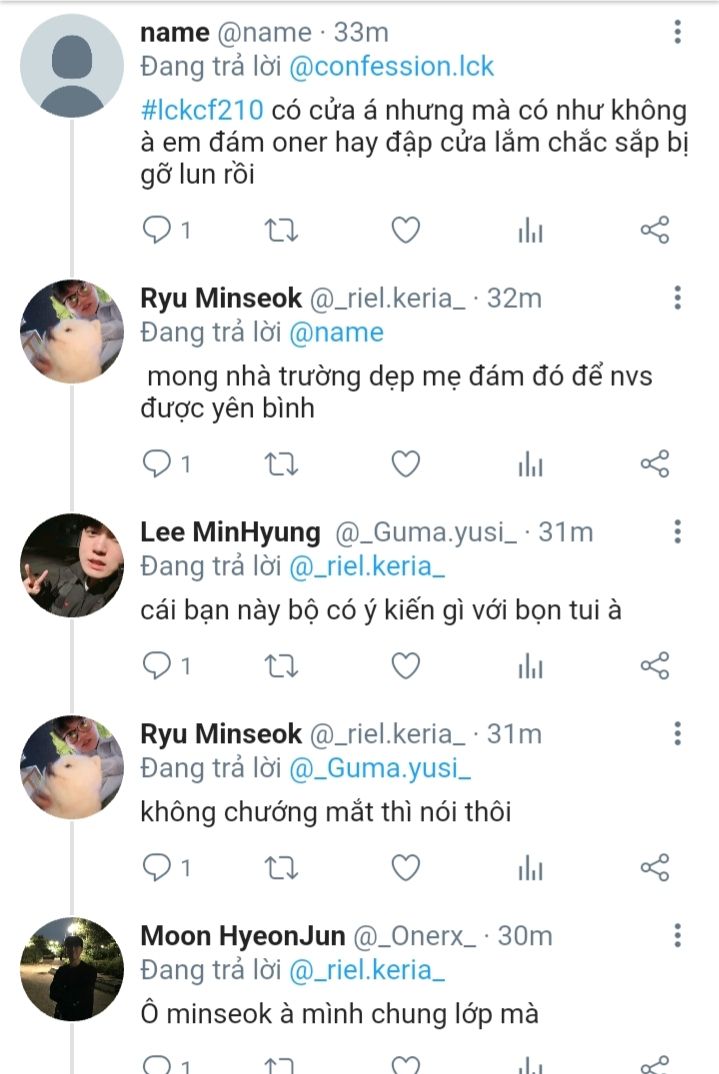
Task: Open Lee MinHyung's profile picture
Action: tap(72, 566)
